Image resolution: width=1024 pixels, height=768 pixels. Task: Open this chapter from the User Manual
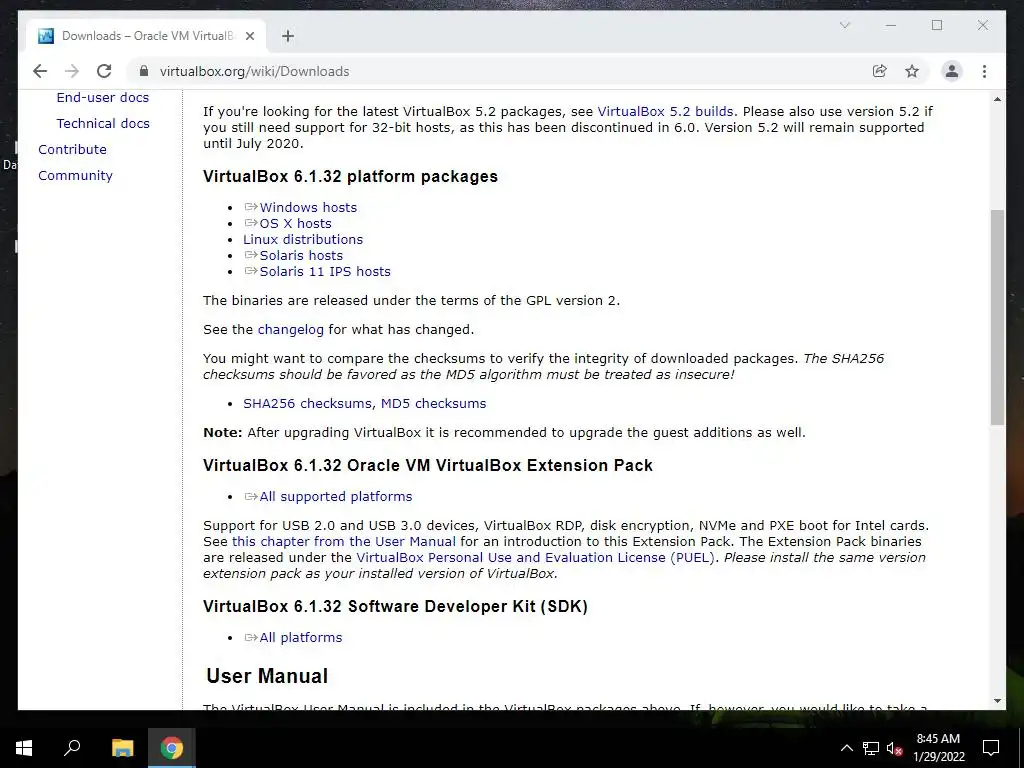click(x=344, y=541)
